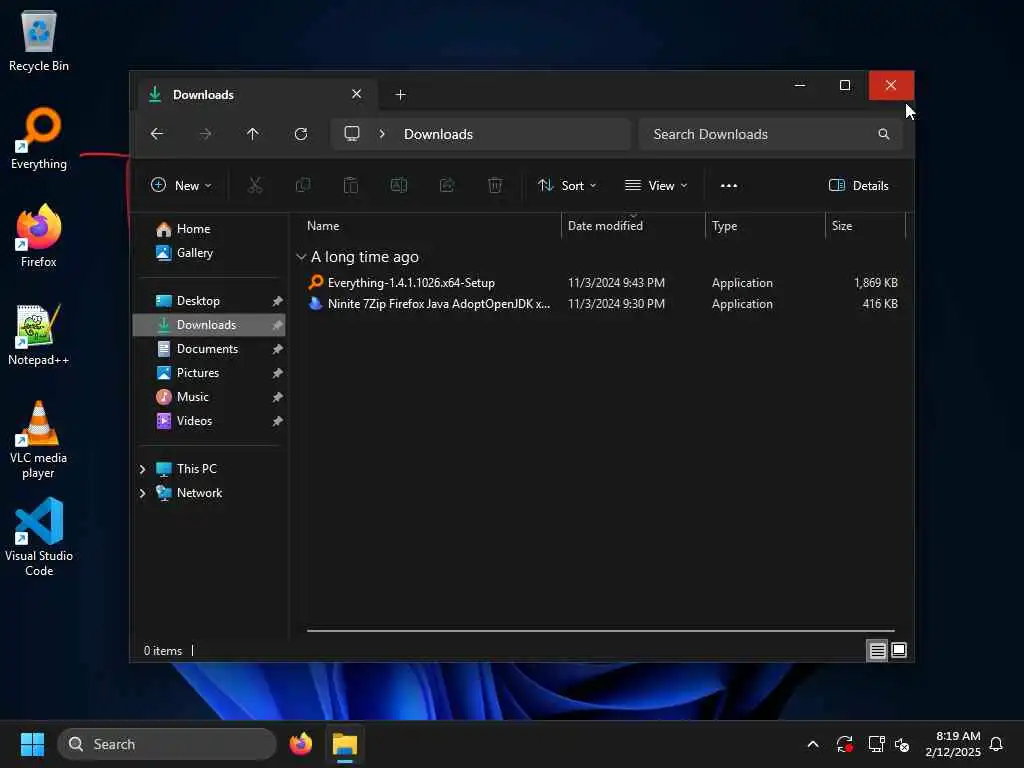This screenshot has width=1024, height=768.
Task: Open the New dropdown menu
Action: (181, 185)
